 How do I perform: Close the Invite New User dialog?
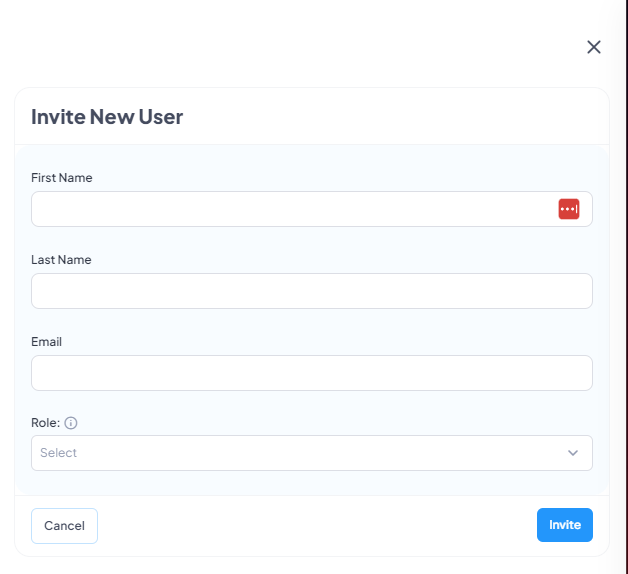click(594, 47)
